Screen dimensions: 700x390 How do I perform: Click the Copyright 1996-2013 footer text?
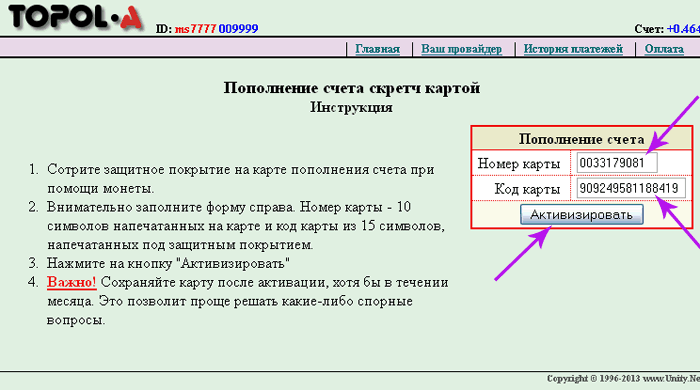[x=623, y=379]
